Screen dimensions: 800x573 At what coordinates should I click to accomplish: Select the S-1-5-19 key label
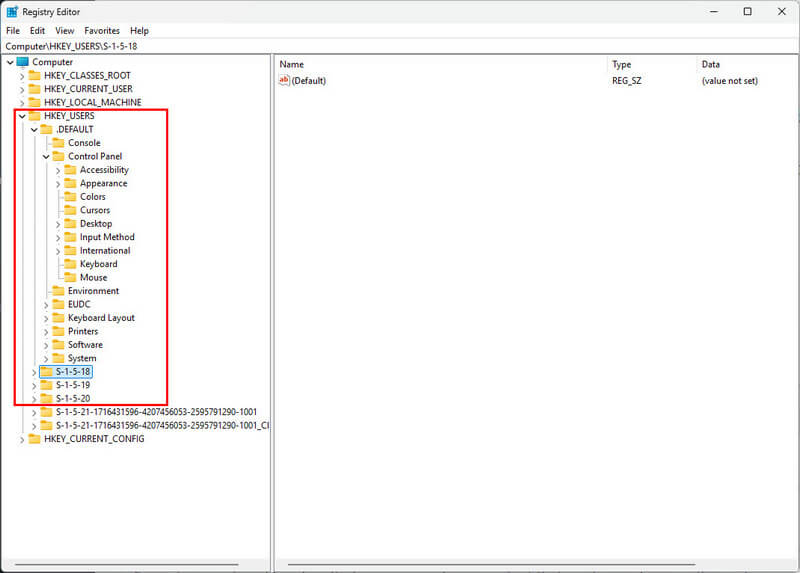pyautogui.click(x=73, y=385)
